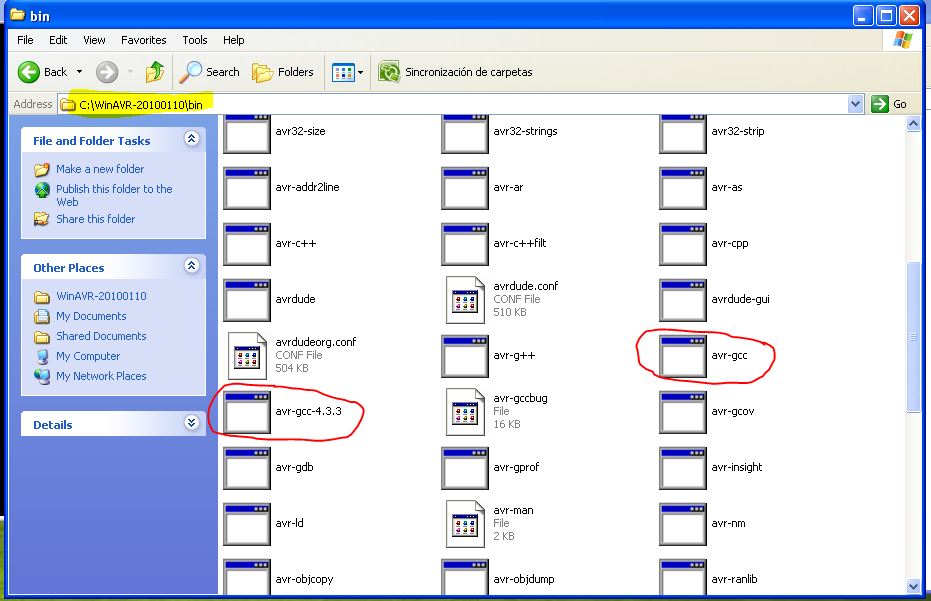The height and width of the screenshot is (601, 931).
Task: Select the avr-c++ executable icon
Action: [x=246, y=244]
